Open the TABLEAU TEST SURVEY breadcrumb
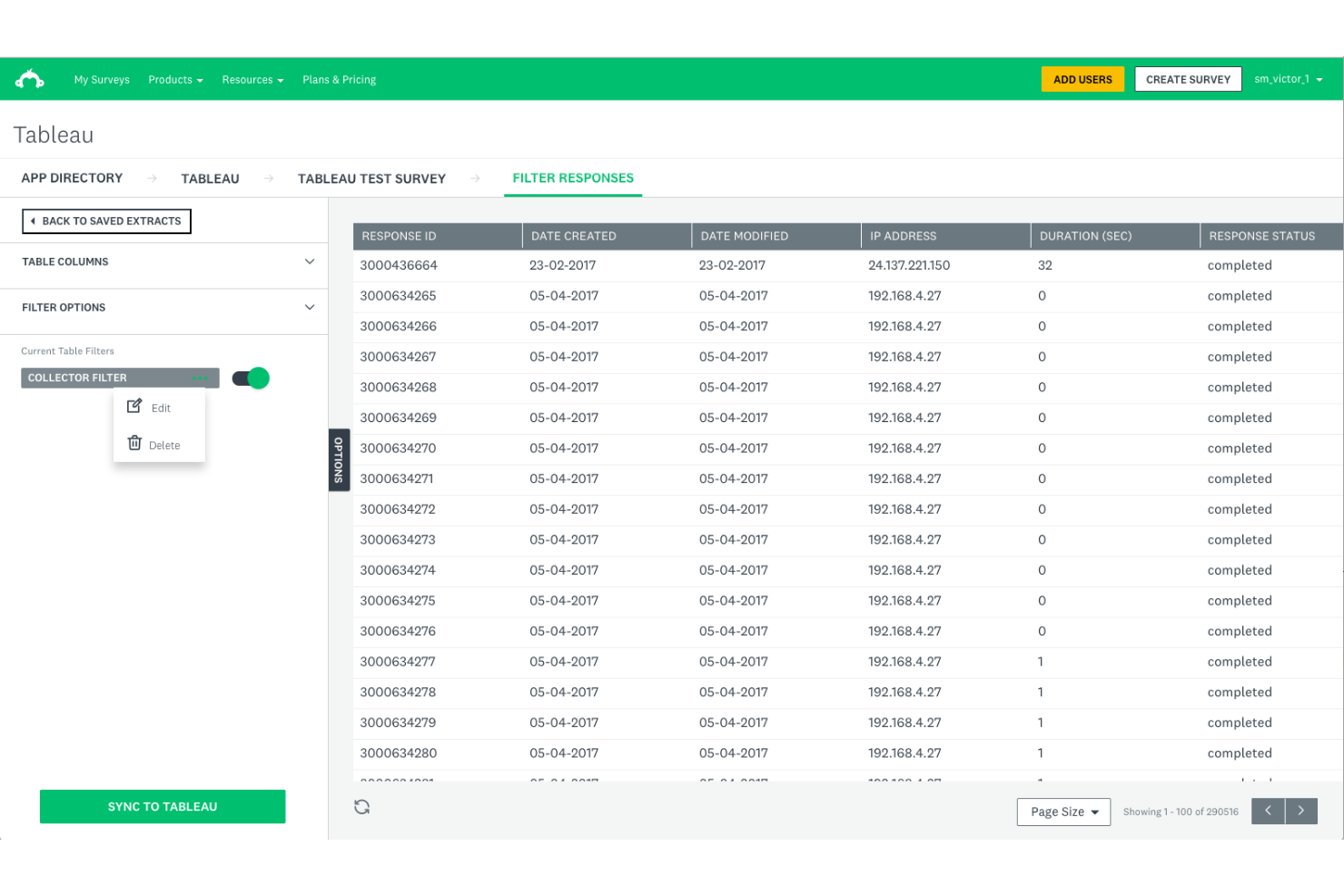This screenshot has width=1344, height=896. 371,178
